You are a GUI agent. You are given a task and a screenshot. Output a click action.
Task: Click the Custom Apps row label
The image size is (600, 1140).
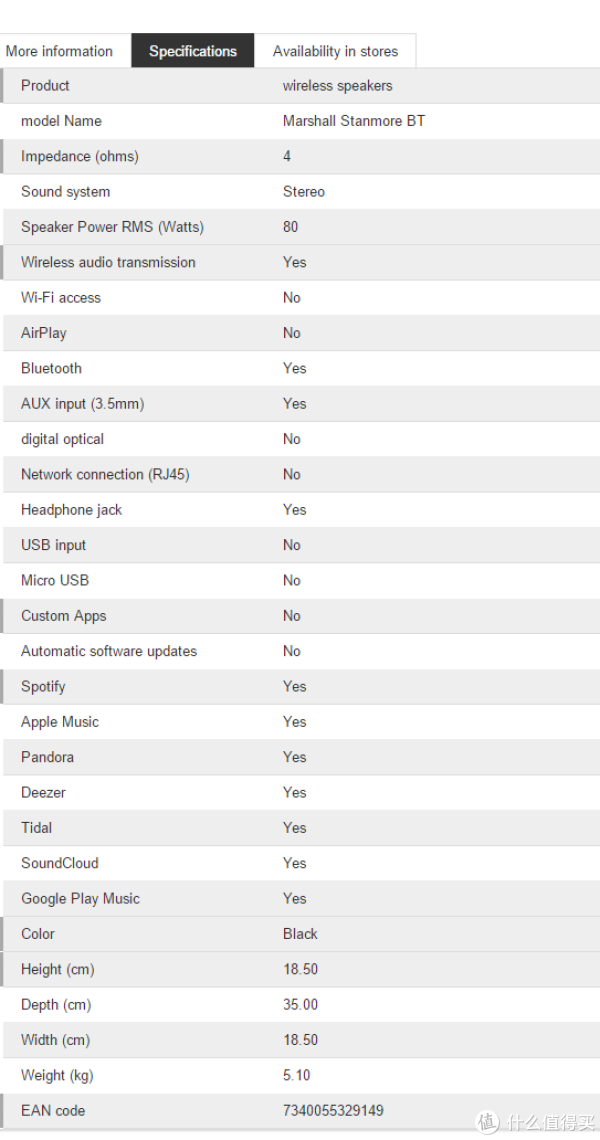point(63,616)
